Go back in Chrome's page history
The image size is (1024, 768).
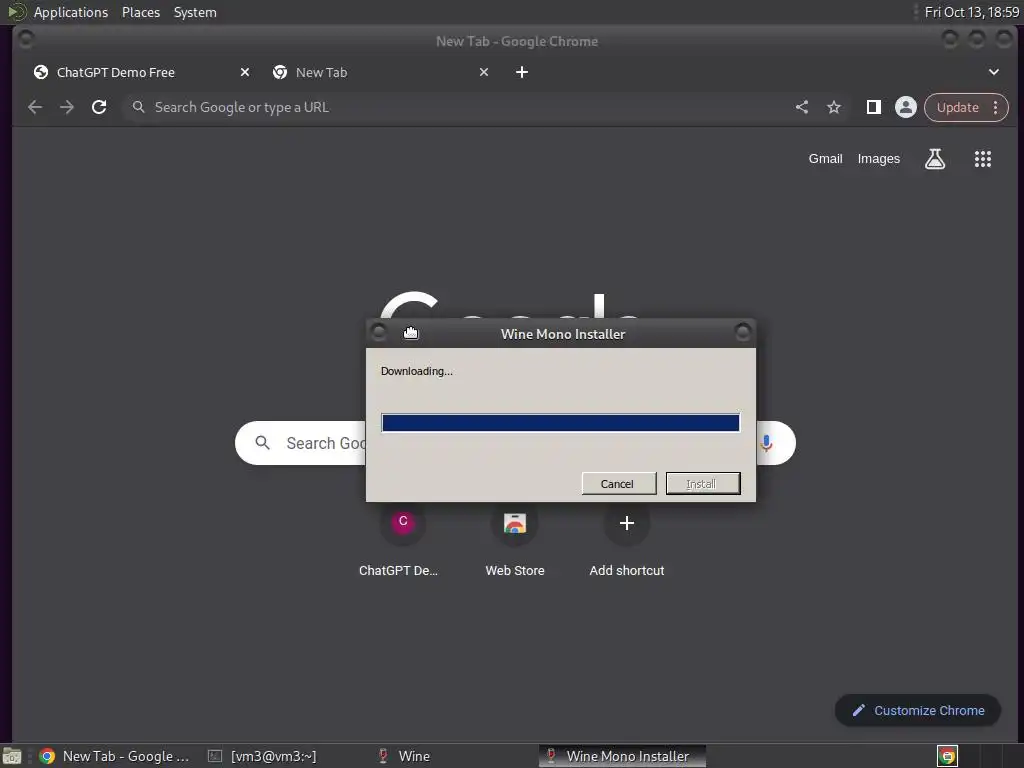pos(35,107)
